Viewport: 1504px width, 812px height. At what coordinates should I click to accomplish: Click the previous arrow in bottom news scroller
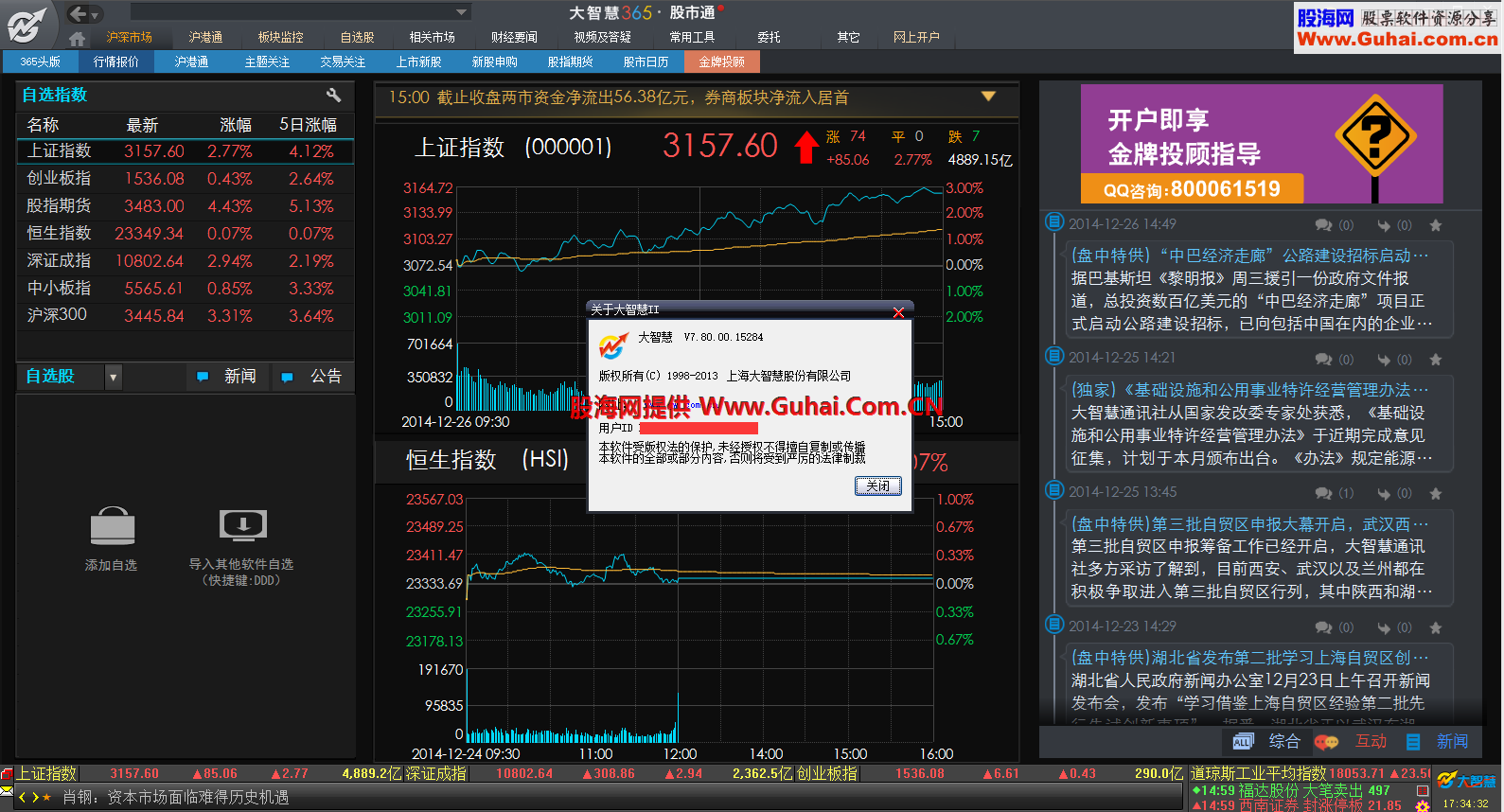click(x=23, y=798)
